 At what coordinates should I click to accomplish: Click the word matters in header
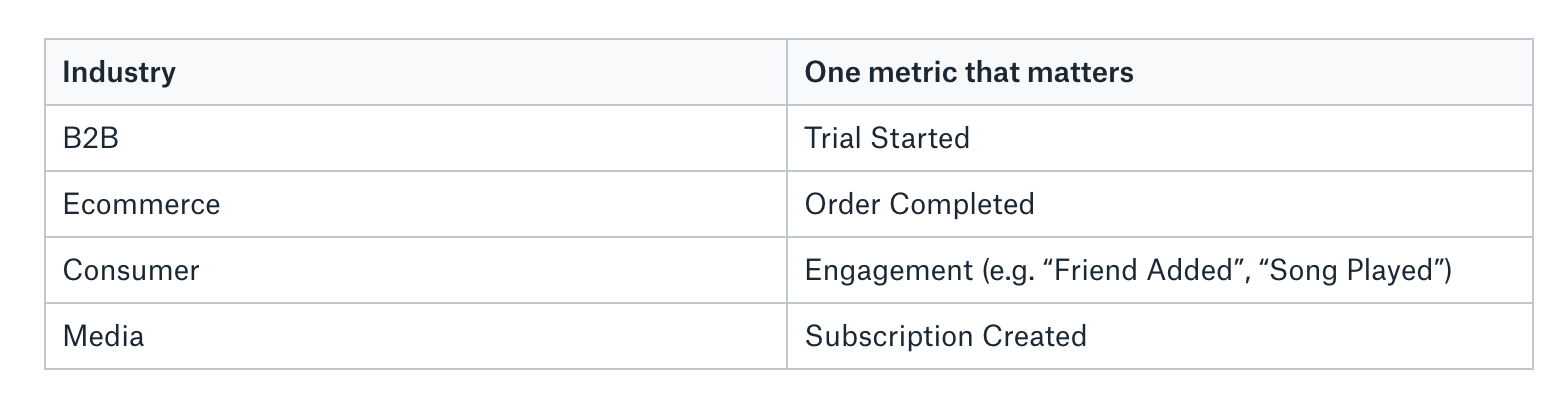point(1089,72)
